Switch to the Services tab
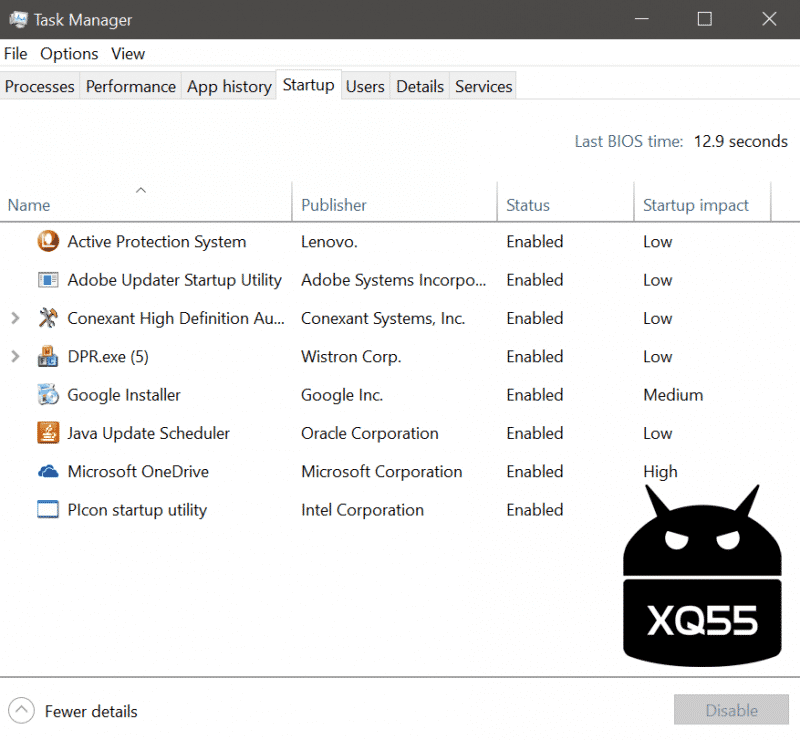The height and width of the screenshot is (740, 800). 483,87
